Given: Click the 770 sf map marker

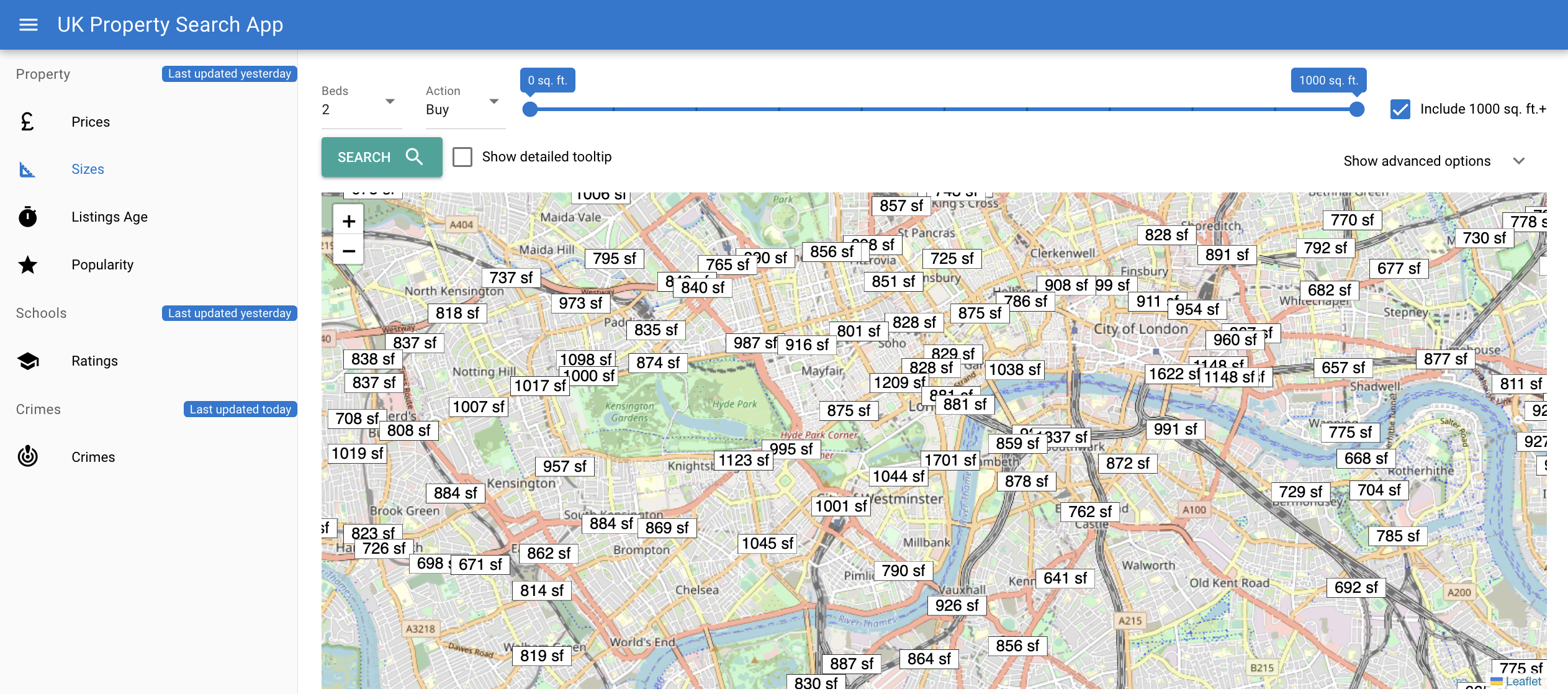Looking at the screenshot, I should tap(1353, 220).
